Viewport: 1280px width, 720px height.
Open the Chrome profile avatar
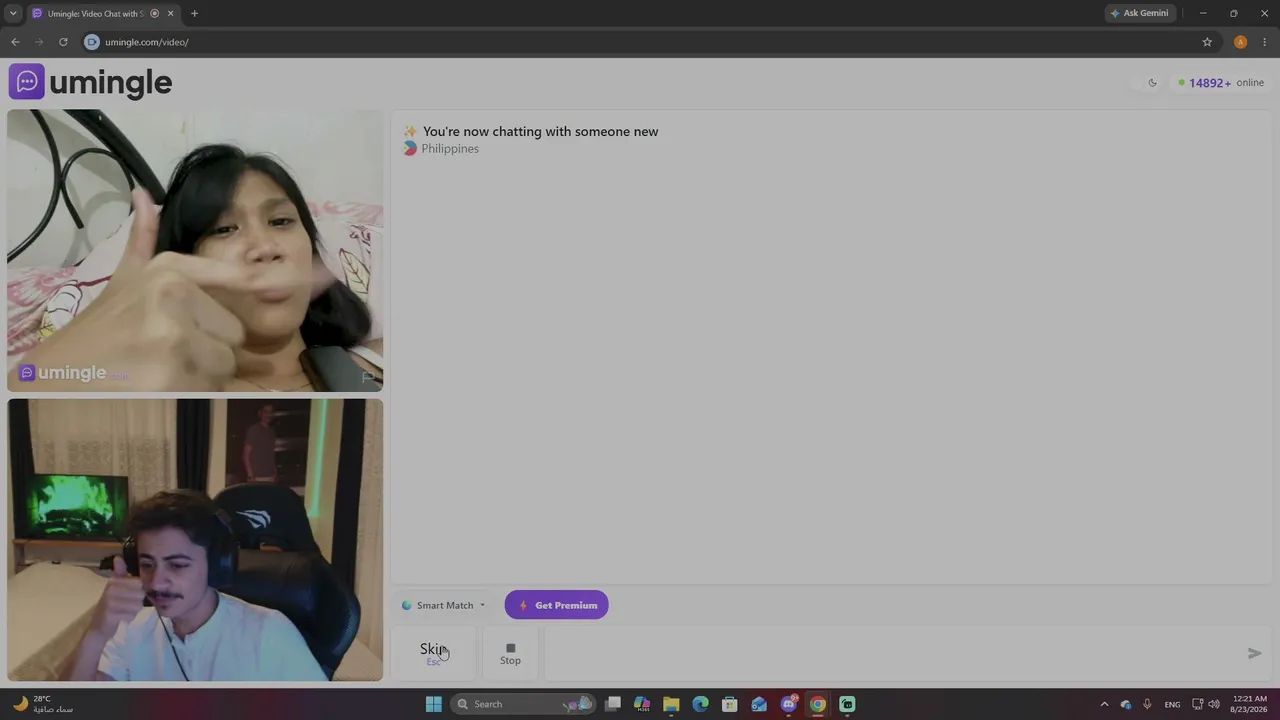tap(1240, 42)
